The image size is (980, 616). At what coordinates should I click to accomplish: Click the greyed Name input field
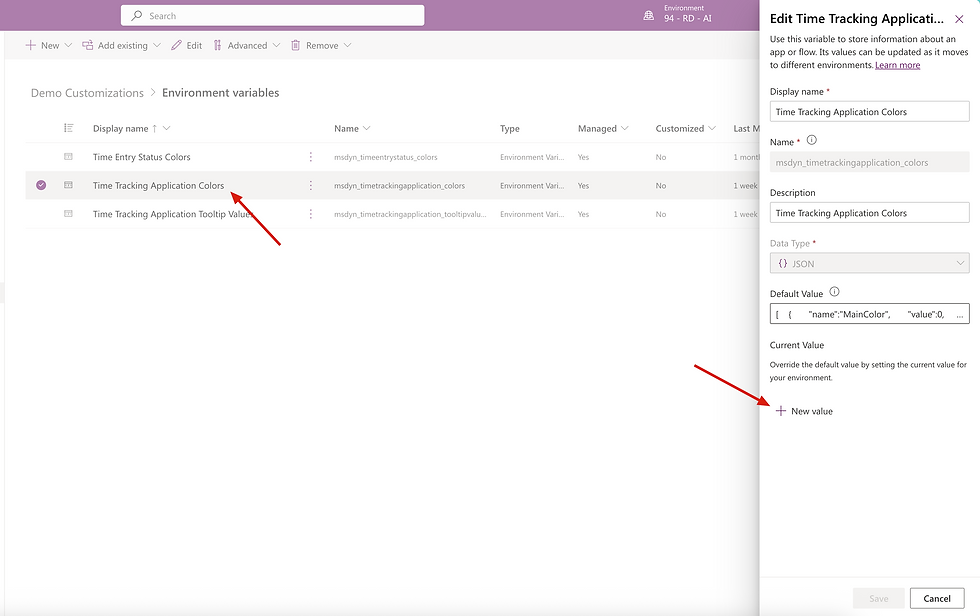(869, 162)
